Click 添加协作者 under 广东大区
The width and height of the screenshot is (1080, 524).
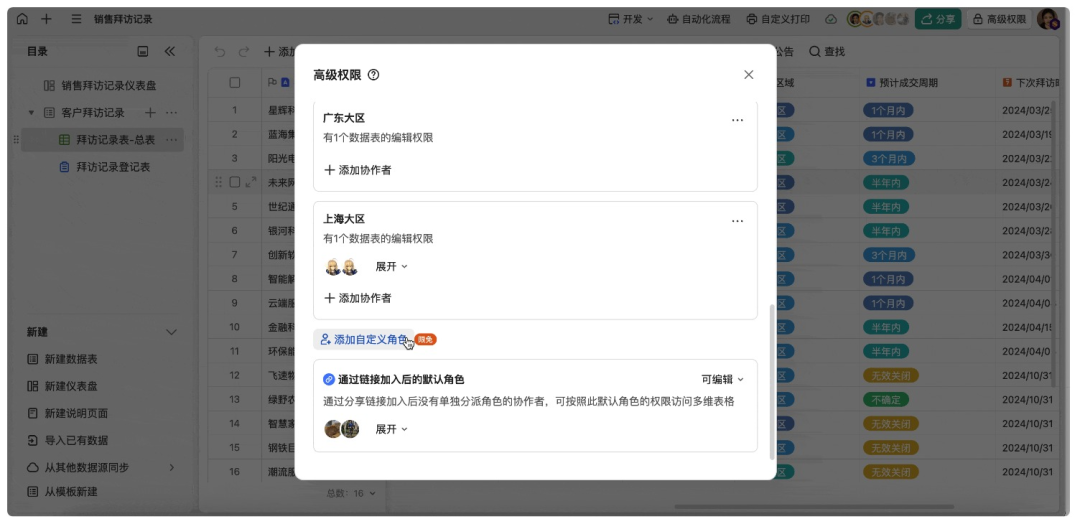(357, 170)
